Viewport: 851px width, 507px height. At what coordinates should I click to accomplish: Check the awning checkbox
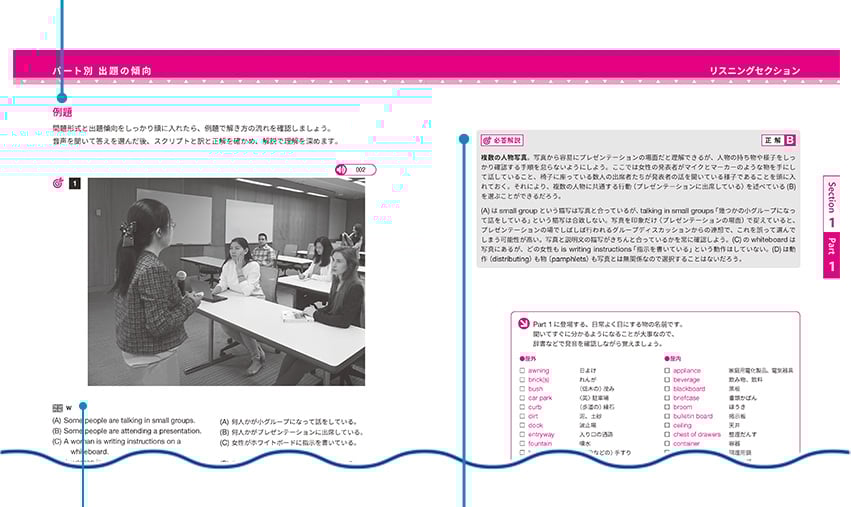tap(522, 371)
